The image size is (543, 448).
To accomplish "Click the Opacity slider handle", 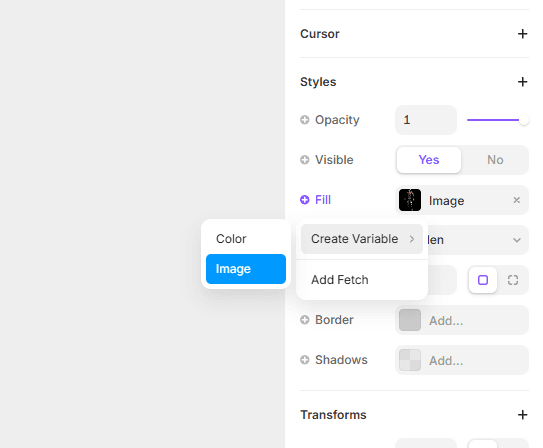I will point(524,120).
